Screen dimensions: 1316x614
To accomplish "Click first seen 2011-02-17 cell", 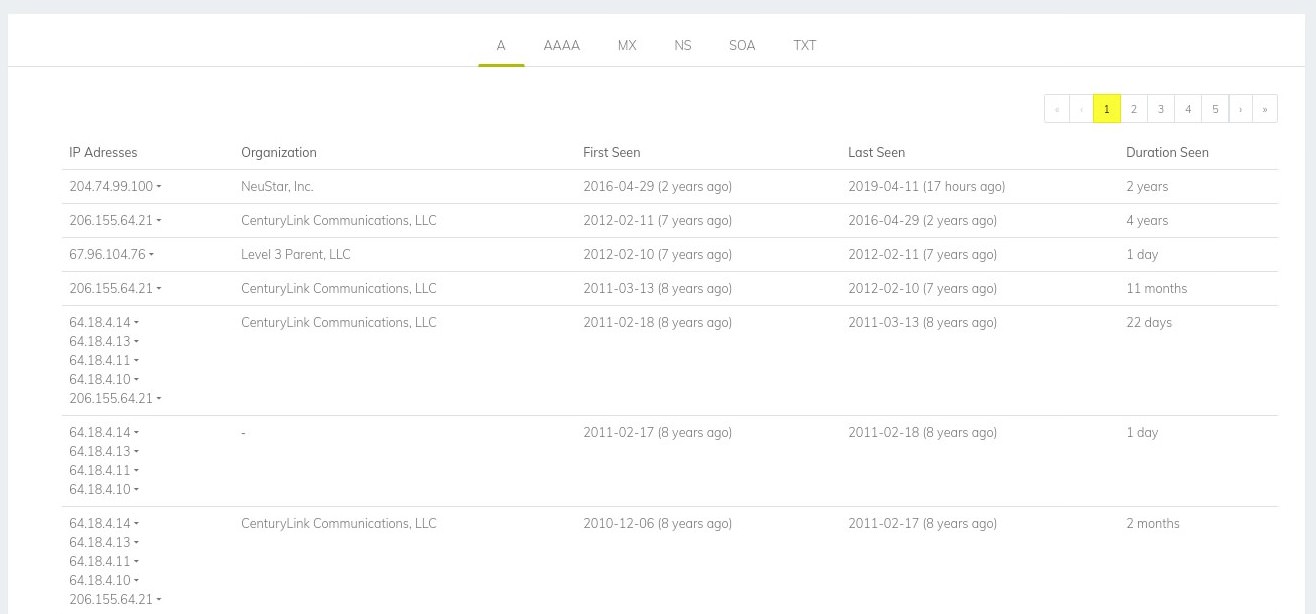I will coord(658,432).
